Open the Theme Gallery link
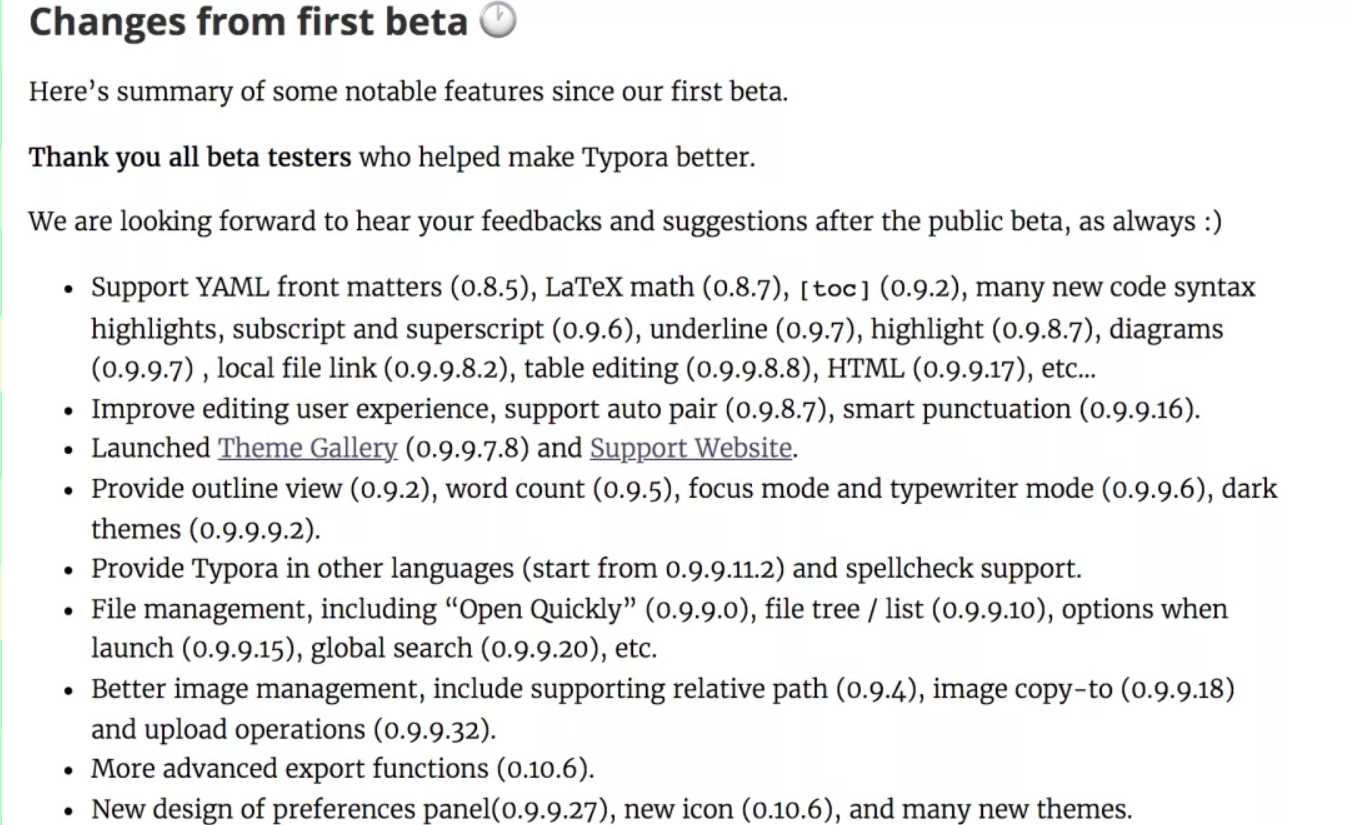Screen dimensions: 1349x825 tap(308, 448)
